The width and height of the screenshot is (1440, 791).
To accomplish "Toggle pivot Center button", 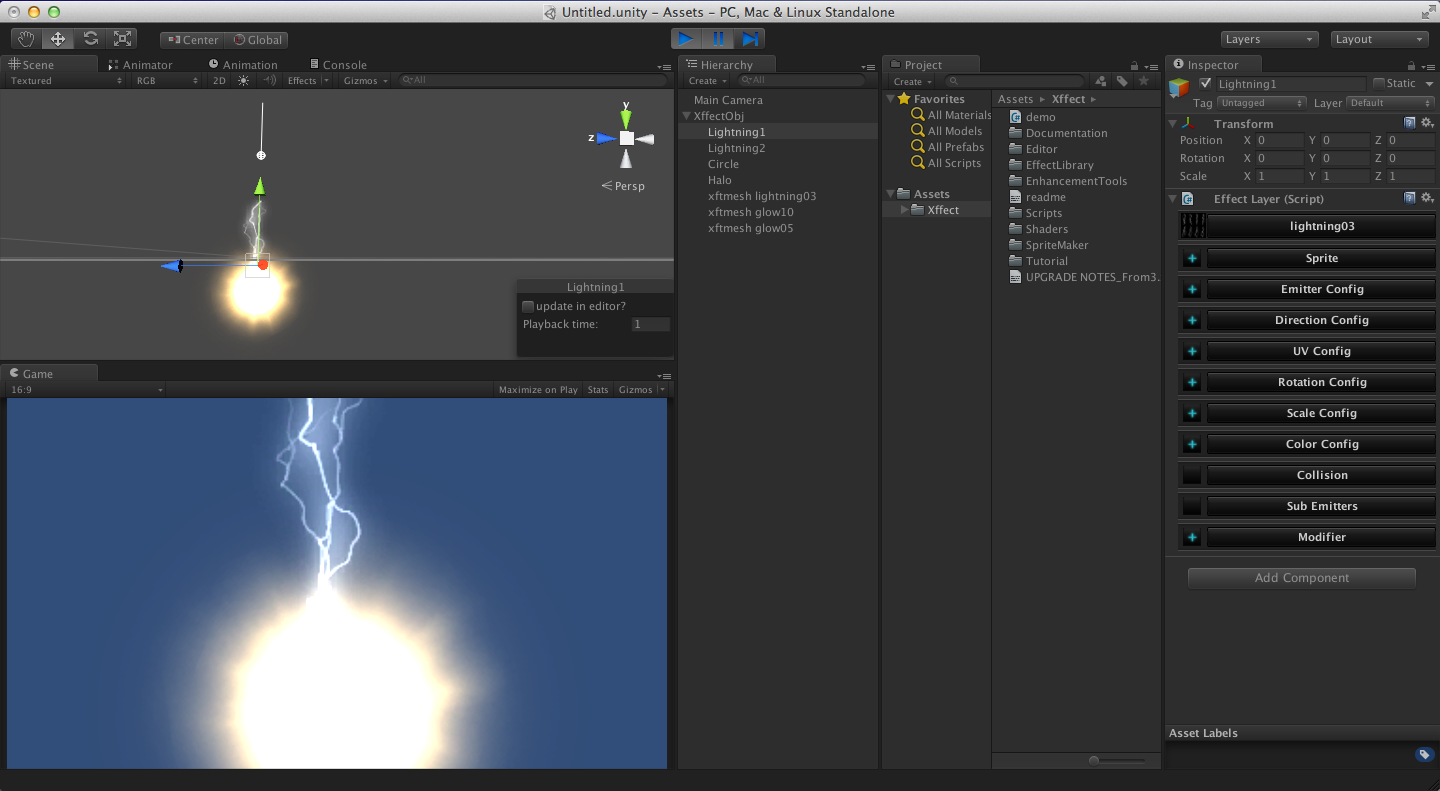I will [192, 40].
